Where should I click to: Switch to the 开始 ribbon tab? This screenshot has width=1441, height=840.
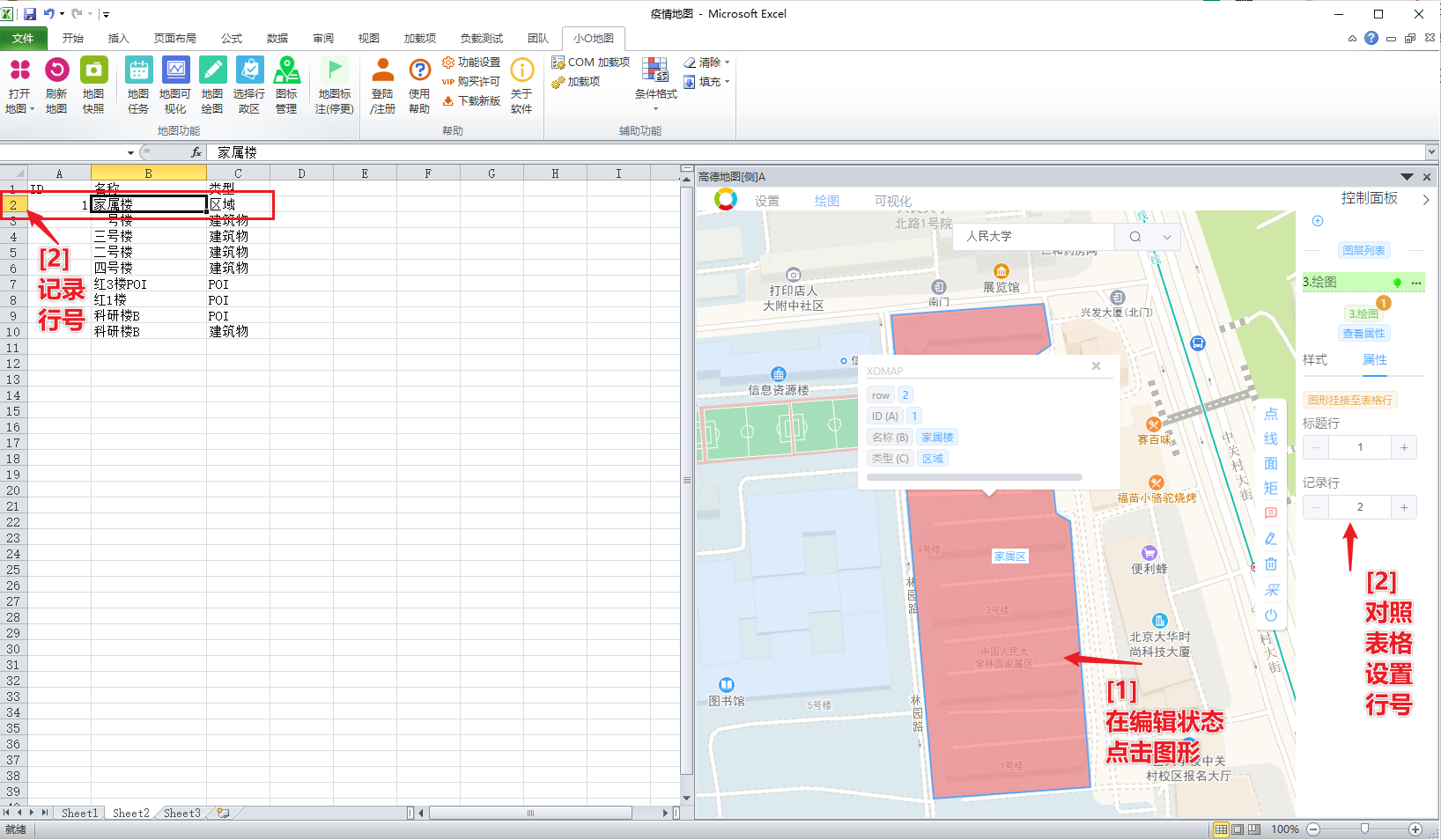[x=73, y=39]
